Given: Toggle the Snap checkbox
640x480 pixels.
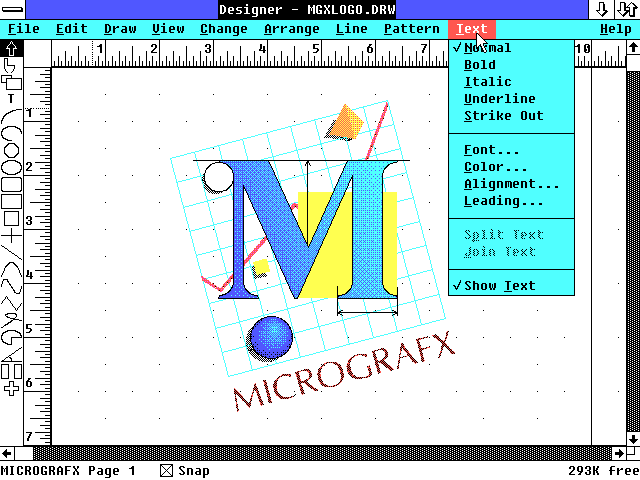Looking at the screenshot, I should pyautogui.click(x=167, y=471).
